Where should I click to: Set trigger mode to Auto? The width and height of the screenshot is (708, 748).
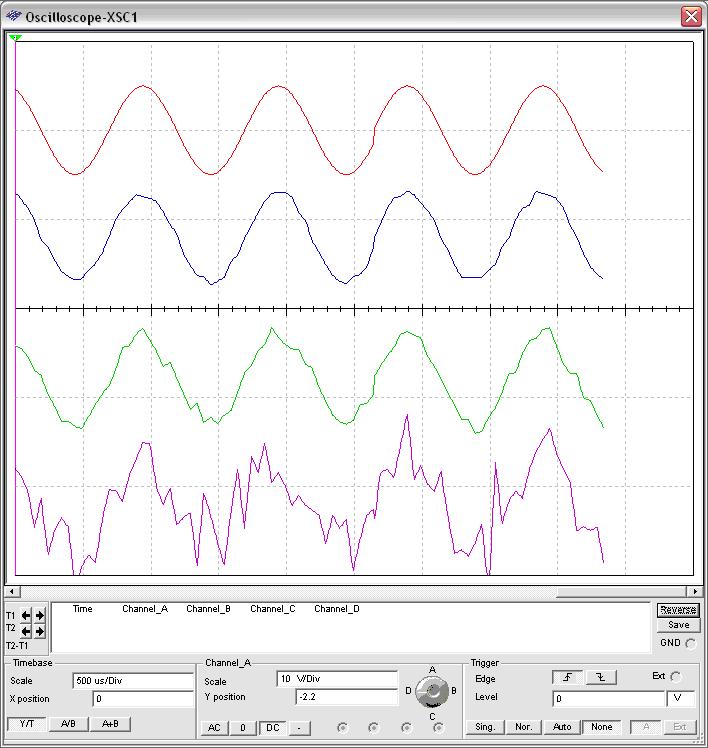(562, 727)
